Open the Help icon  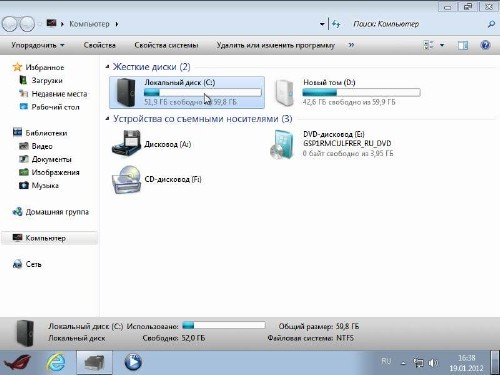486,45
